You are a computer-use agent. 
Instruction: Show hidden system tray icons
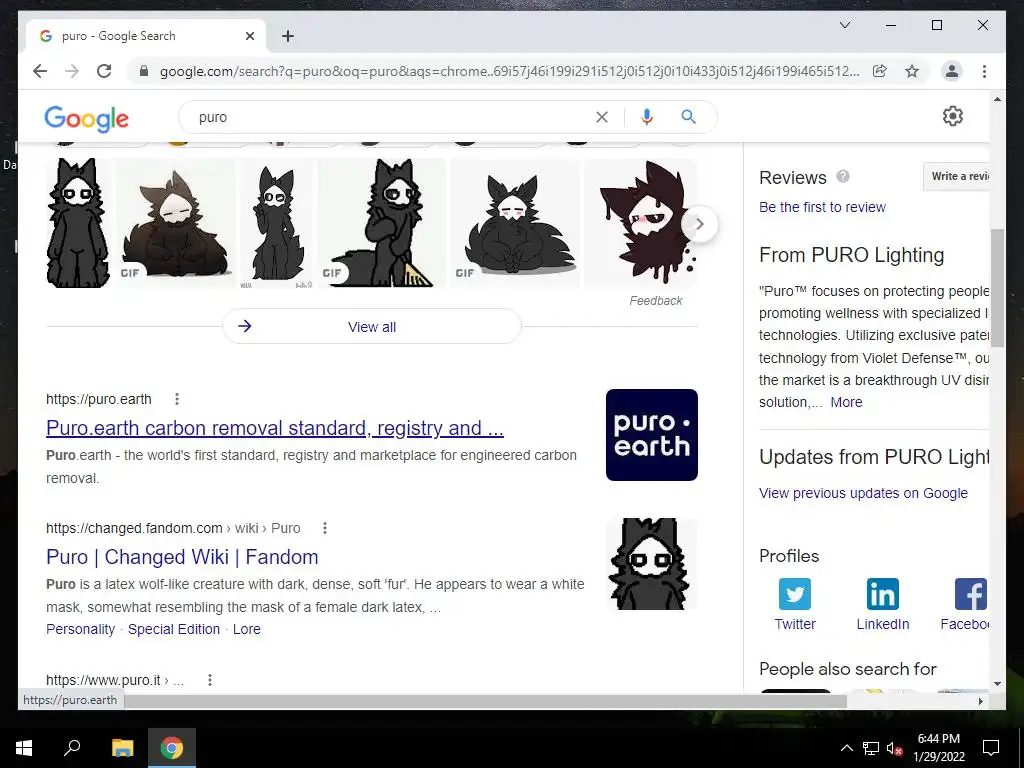[x=846, y=748]
